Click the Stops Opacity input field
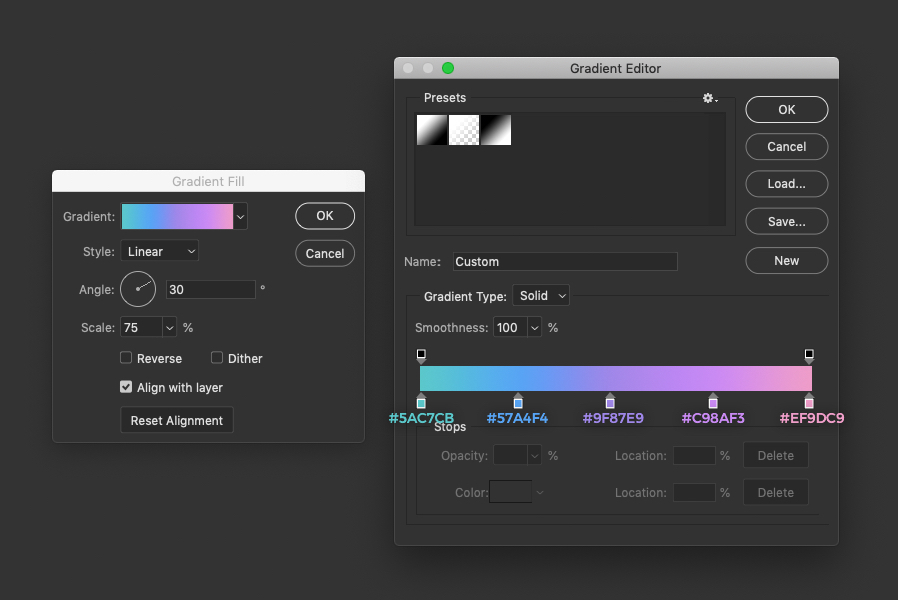 [x=510, y=456]
